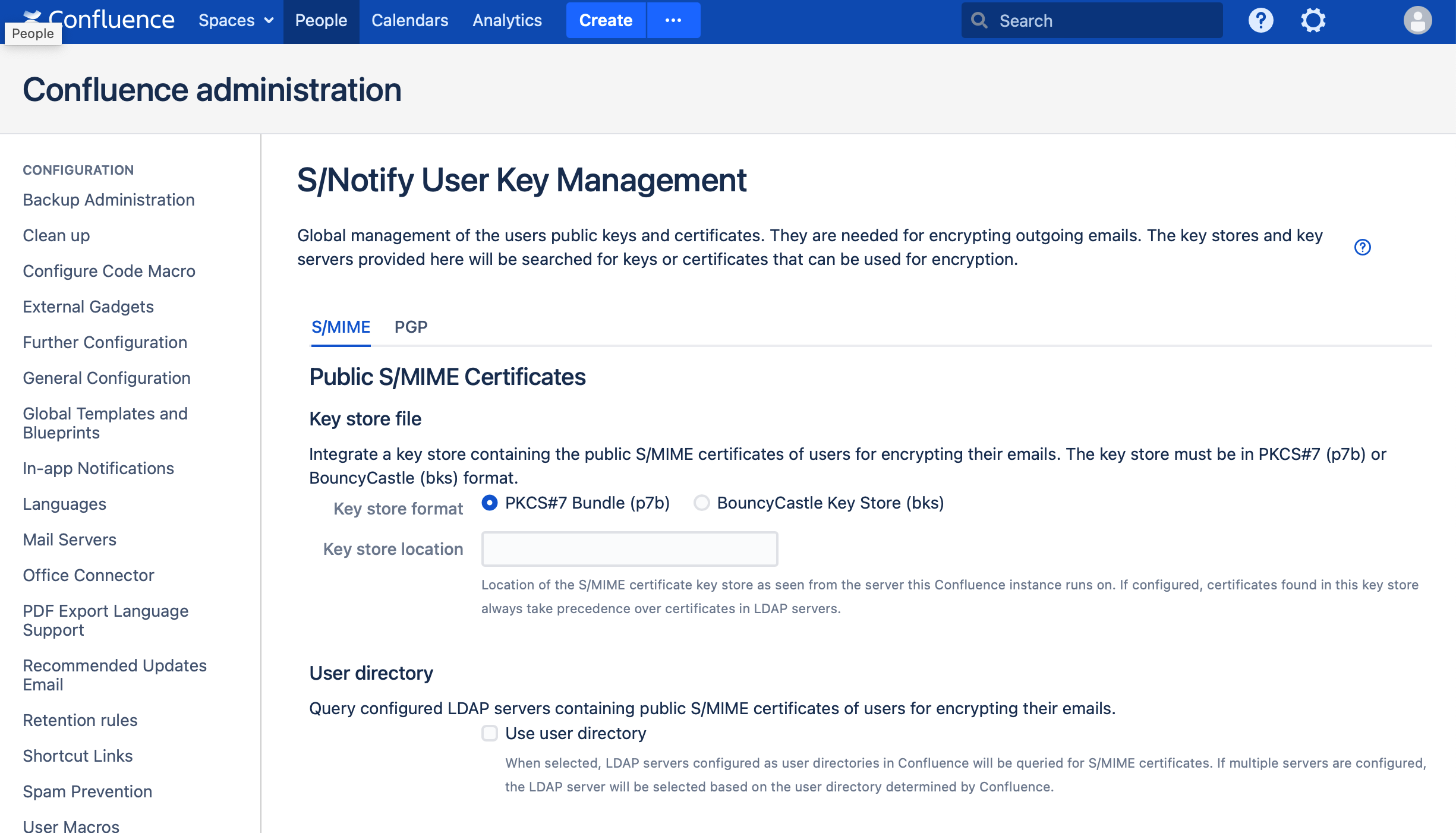Open the administration gear menu
The width and height of the screenshot is (1456, 833).
coord(1313,21)
